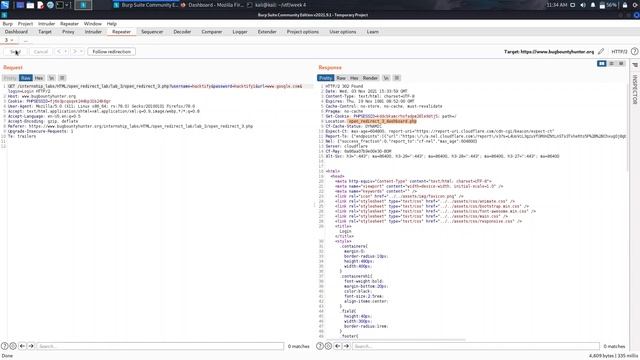
Task: Switch to Extender tab
Action: pos(267,32)
